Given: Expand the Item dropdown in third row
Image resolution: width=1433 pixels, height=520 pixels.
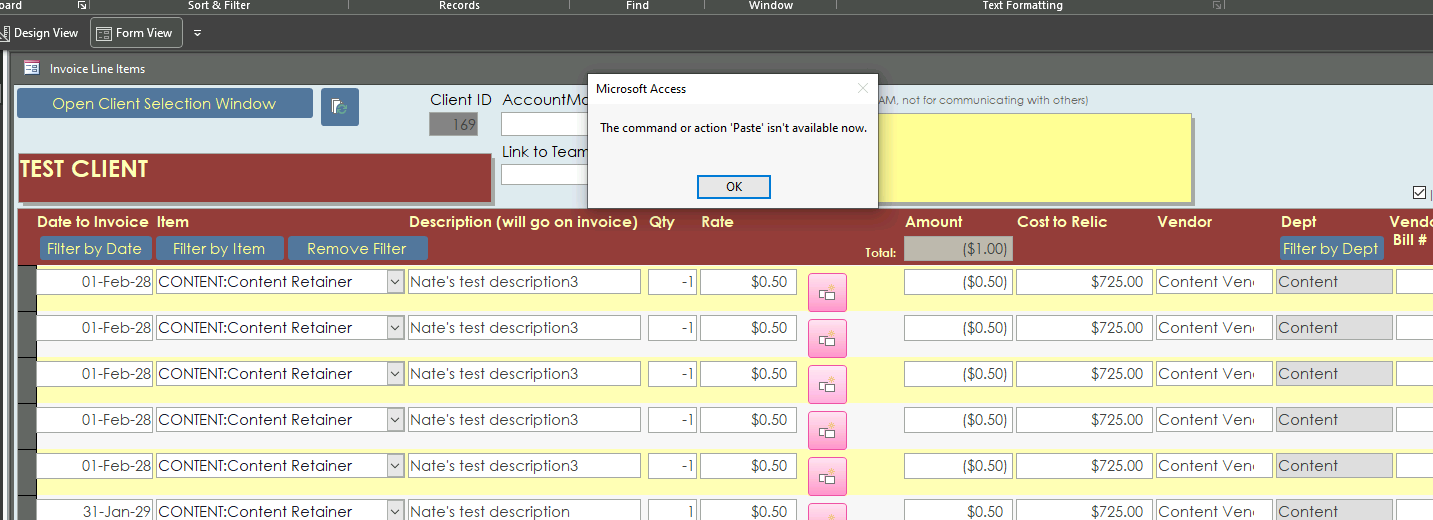Looking at the screenshot, I should (x=395, y=374).
